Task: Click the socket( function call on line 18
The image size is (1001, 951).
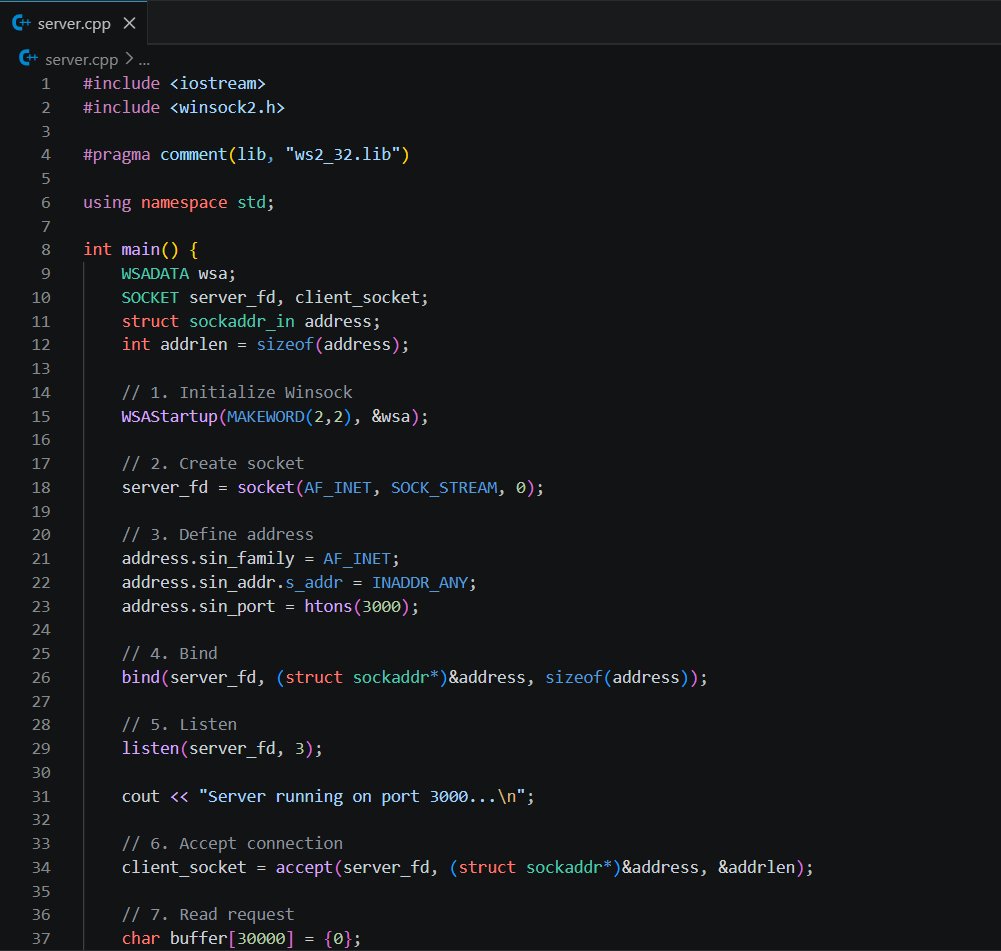Action: pos(265,488)
